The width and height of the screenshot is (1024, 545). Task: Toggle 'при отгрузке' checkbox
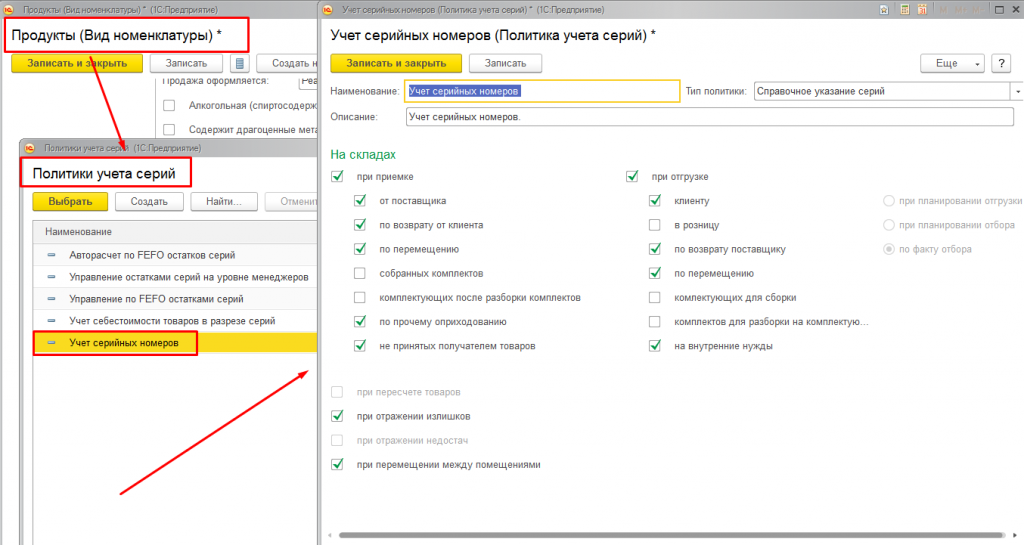click(x=632, y=176)
